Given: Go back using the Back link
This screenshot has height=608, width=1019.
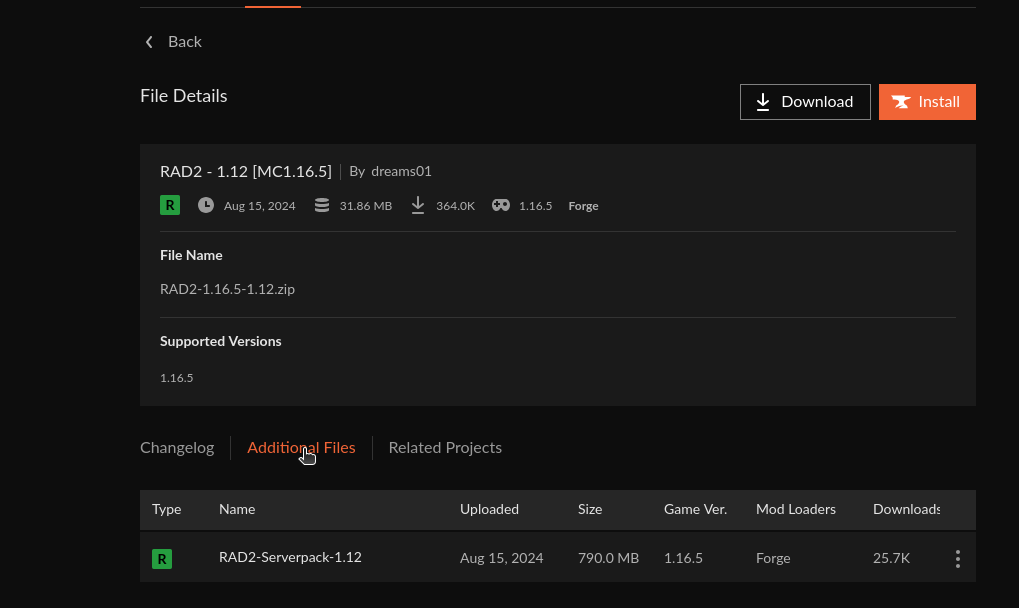Looking at the screenshot, I should point(173,42).
